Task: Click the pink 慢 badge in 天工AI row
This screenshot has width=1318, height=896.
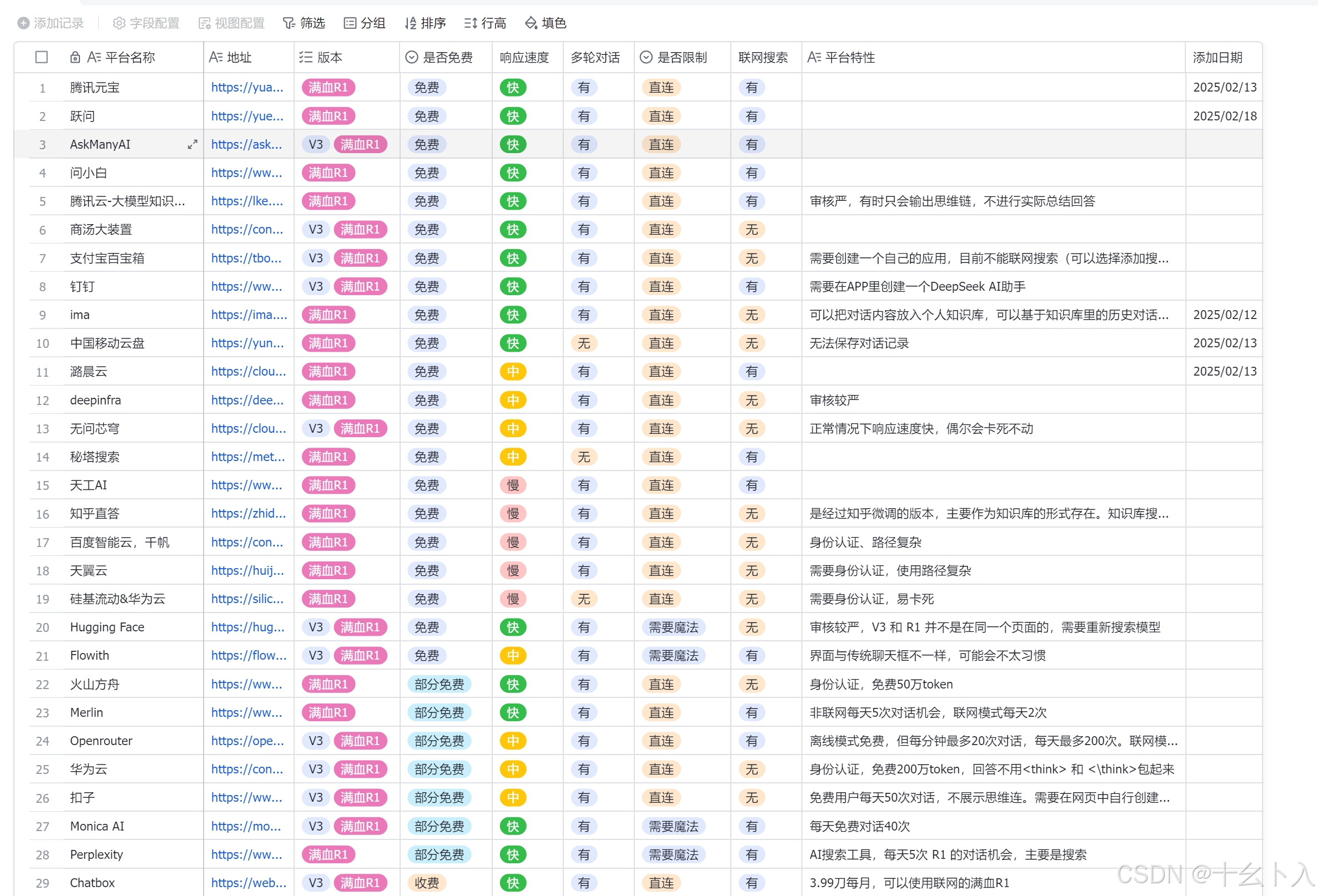Action: point(513,485)
